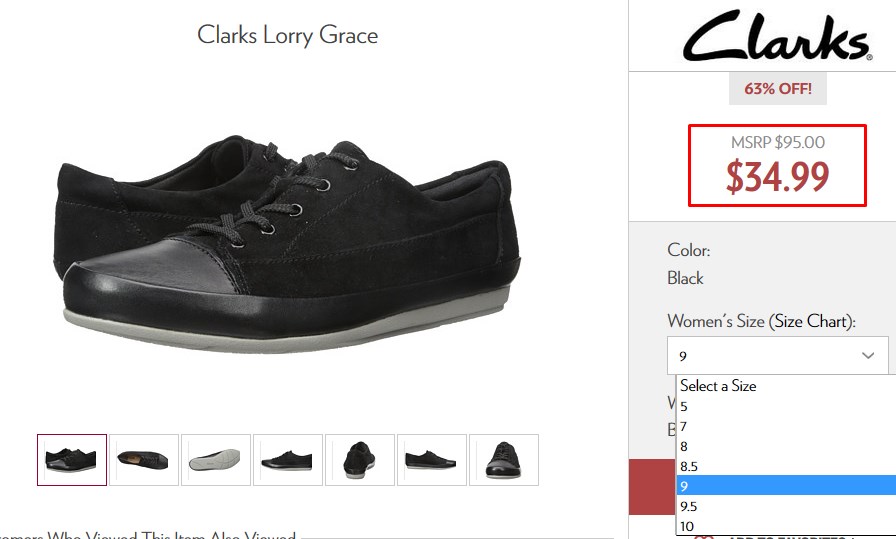This screenshot has width=896, height=539.
Task: Click the Clarks brand logo
Action: tap(777, 35)
